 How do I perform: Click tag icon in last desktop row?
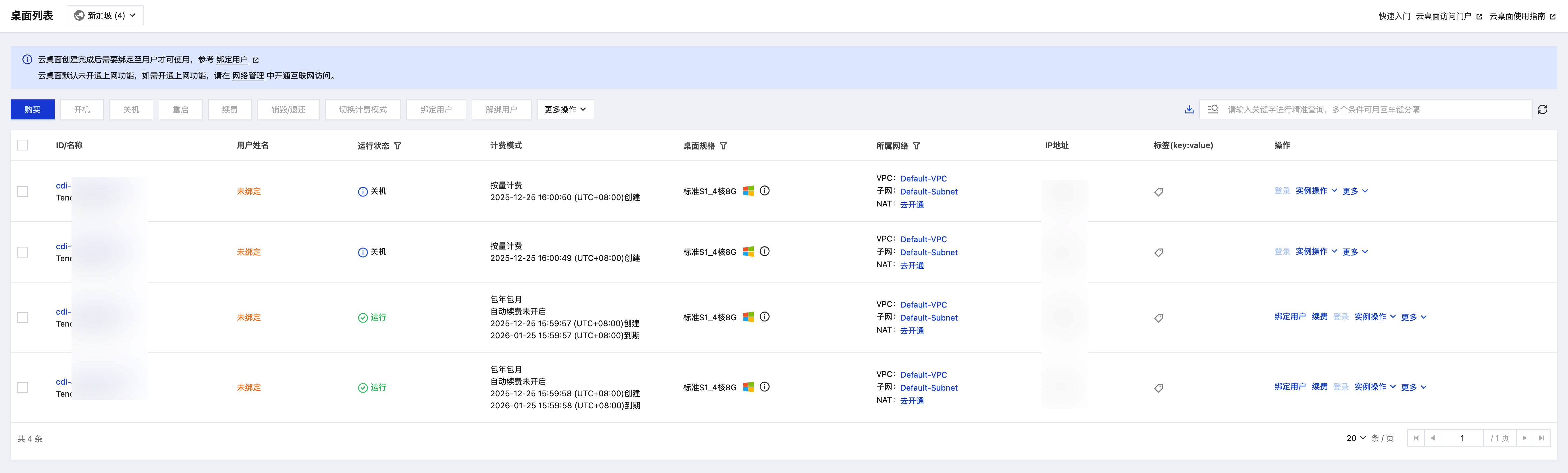click(1158, 388)
